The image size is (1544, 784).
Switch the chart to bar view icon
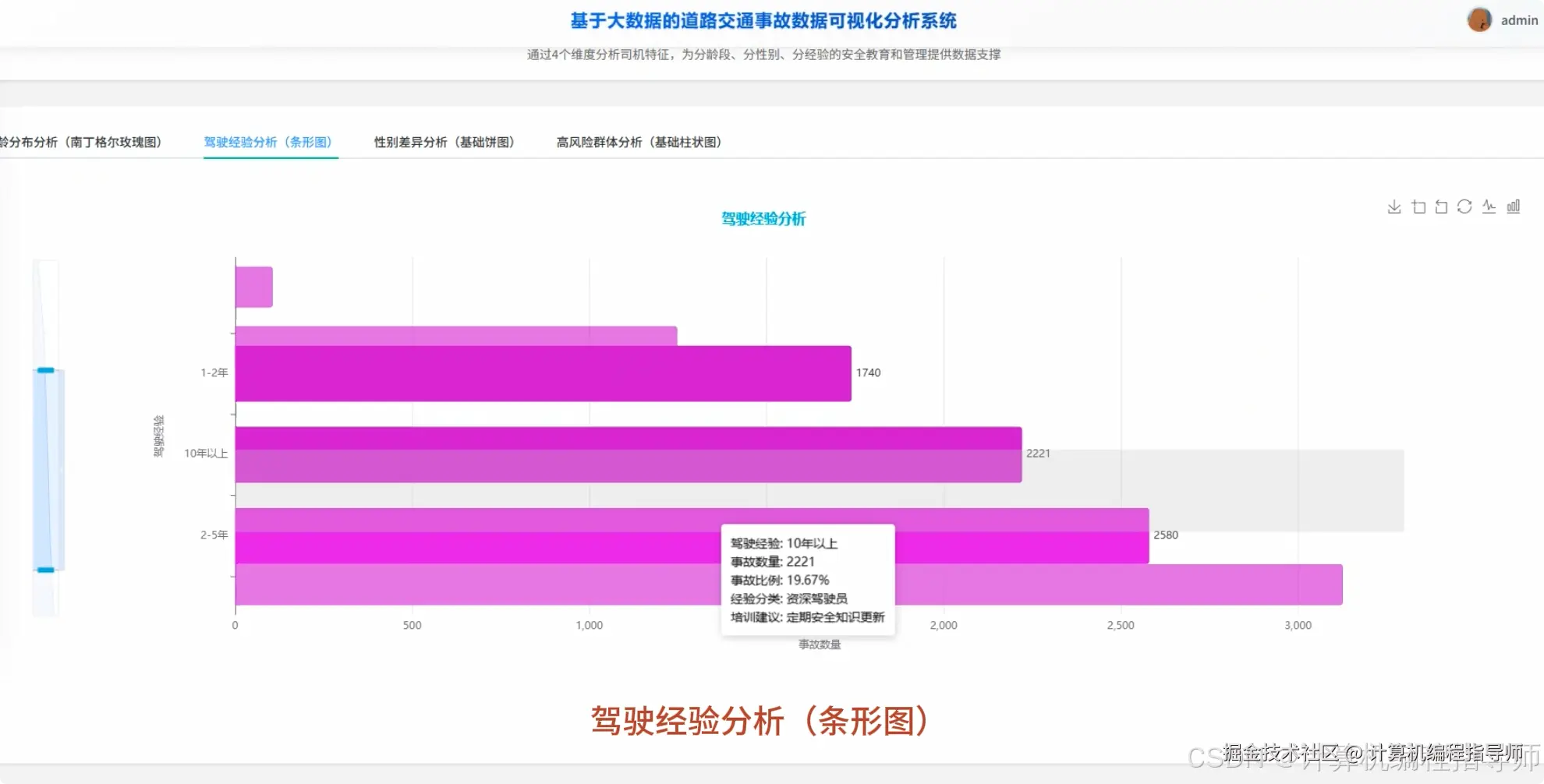[x=1513, y=207]
